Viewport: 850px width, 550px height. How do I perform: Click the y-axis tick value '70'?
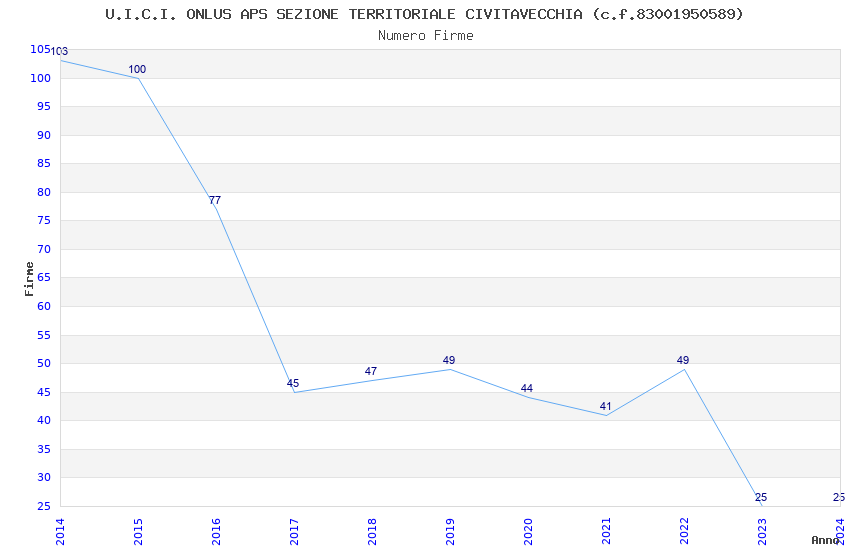click(44, 250)
